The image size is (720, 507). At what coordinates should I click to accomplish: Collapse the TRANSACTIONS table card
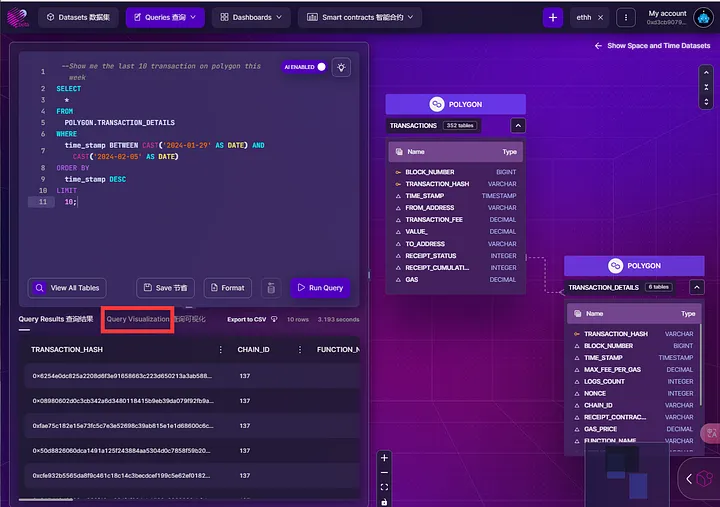tap(517, 126)
